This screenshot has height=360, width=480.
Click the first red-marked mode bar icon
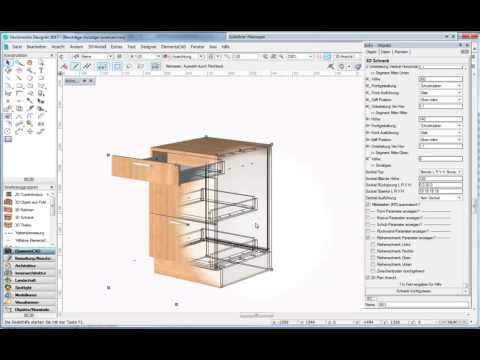(64, 67)
